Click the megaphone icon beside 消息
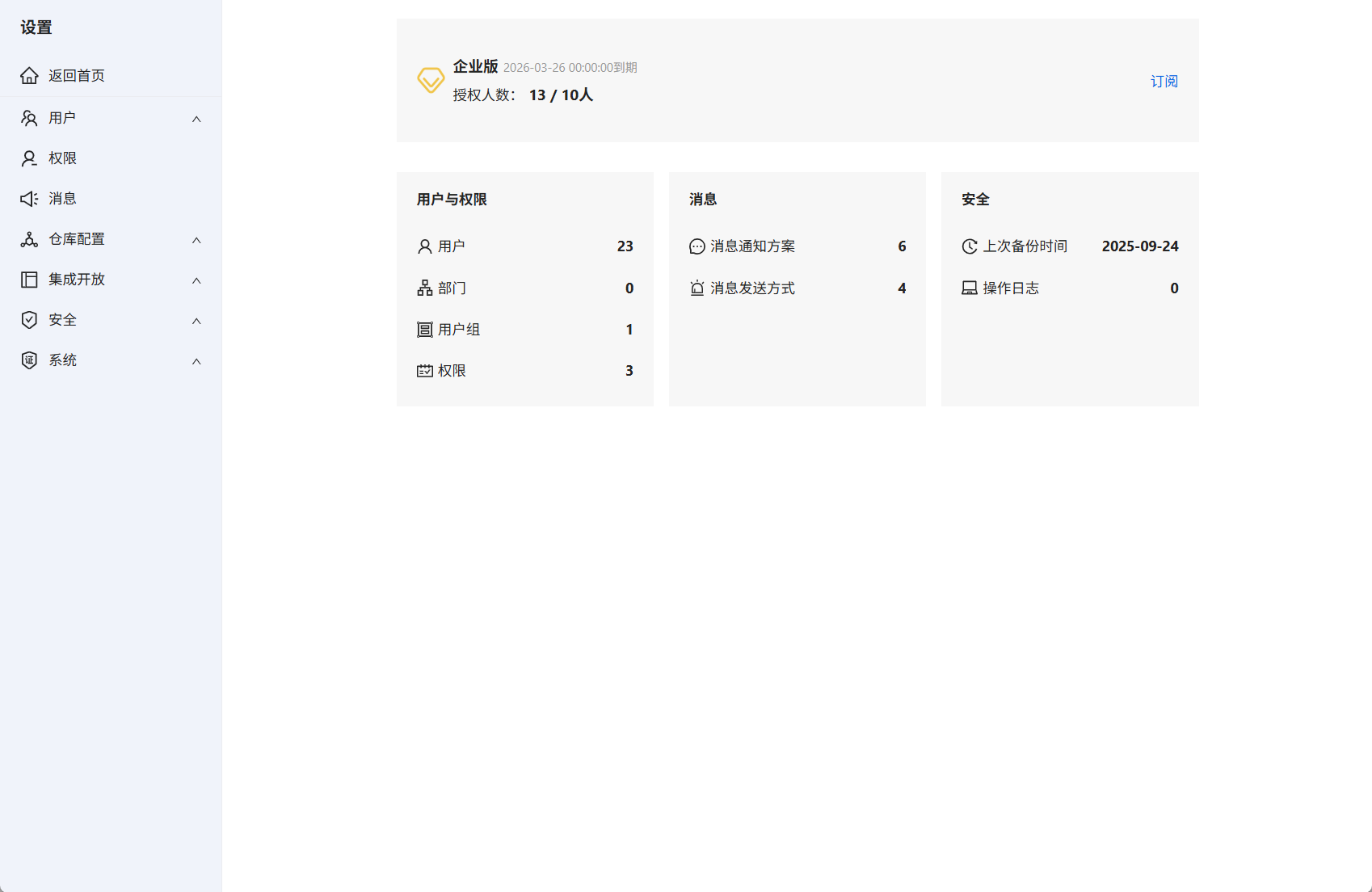Viewport: 1372px width, 892px height. [x=30, y=198]
